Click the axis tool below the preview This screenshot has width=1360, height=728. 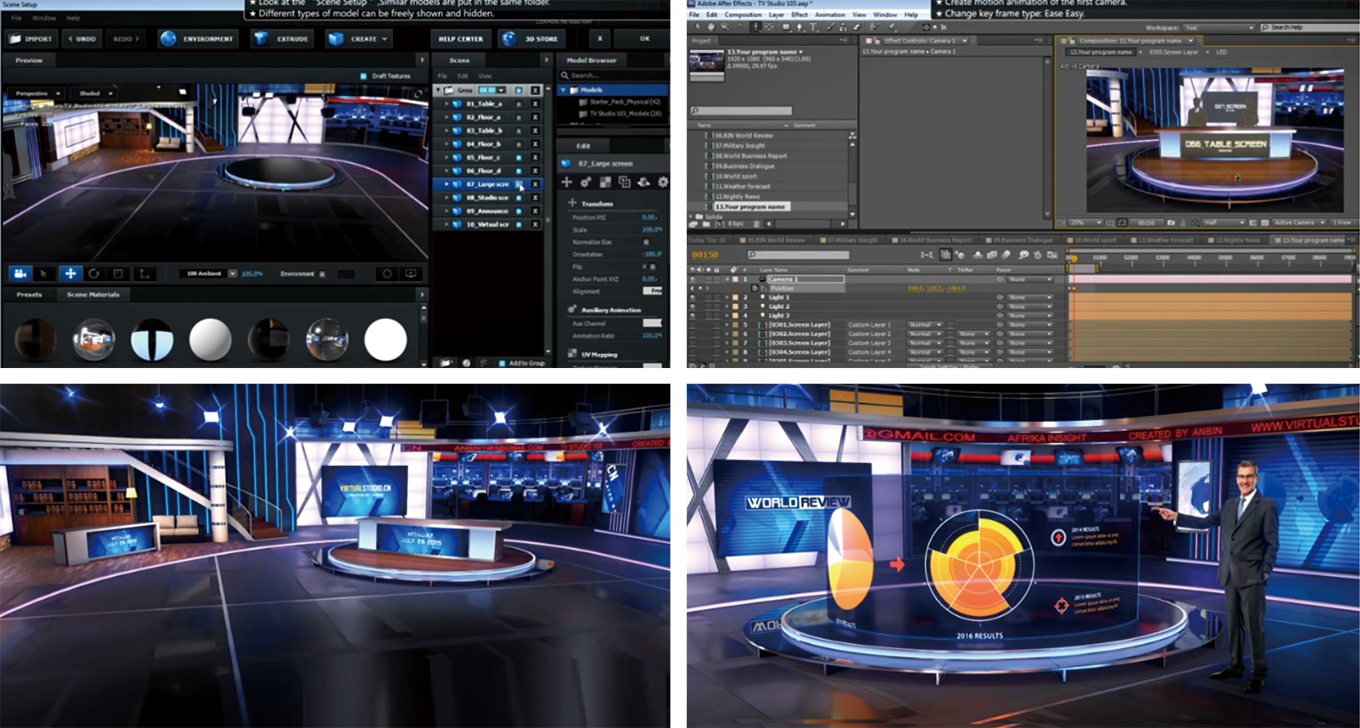click(144, 273)
